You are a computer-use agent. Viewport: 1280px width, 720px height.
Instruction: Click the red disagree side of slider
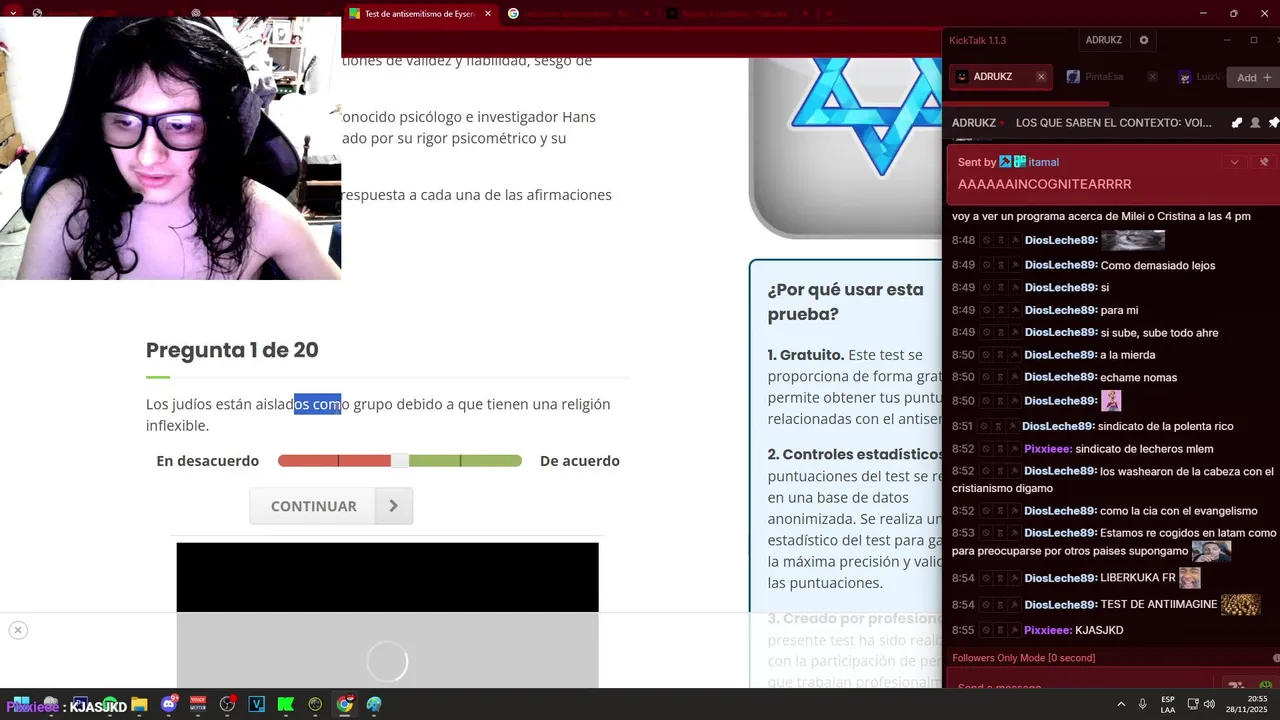pos(333,461)
